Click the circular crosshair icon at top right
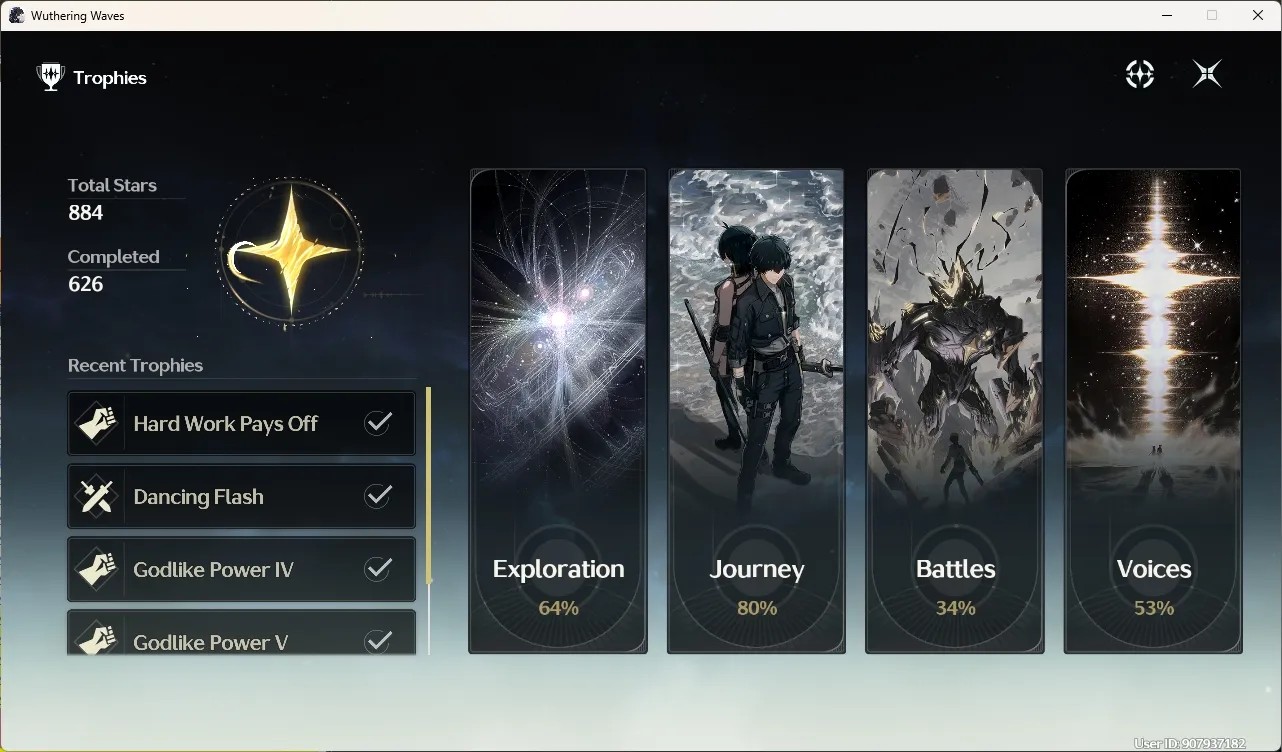This screenshot has width=1282, height=752. coord(1140,74)
